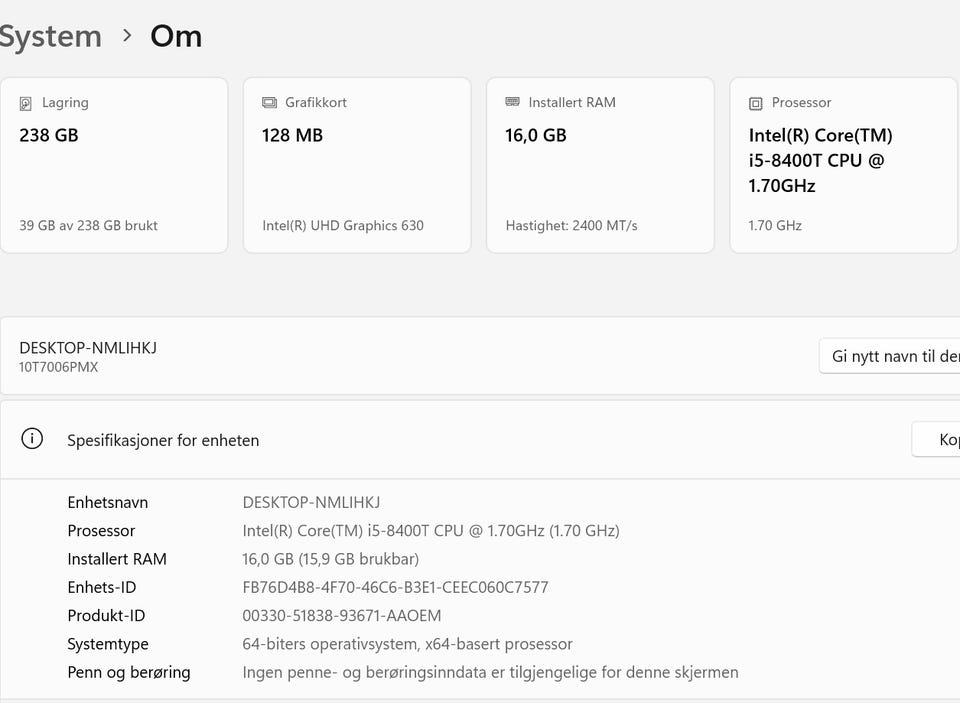Click the Enhets-ID label

click(102, 587)
